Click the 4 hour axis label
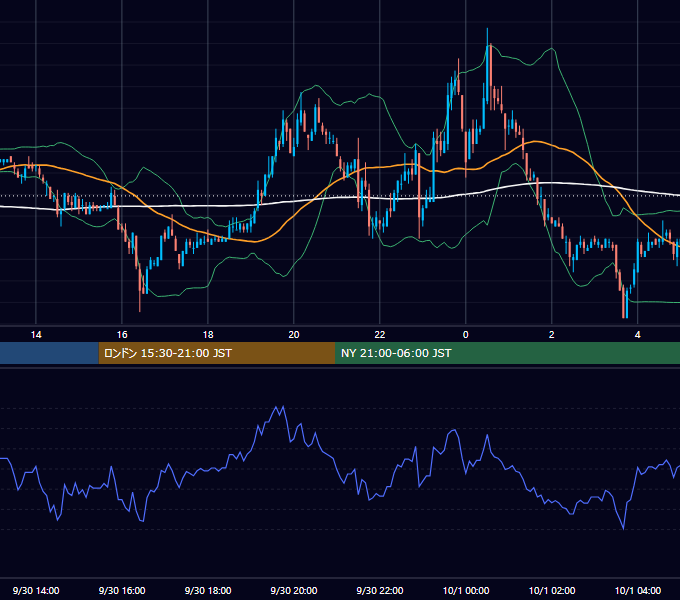 (637, 335)
